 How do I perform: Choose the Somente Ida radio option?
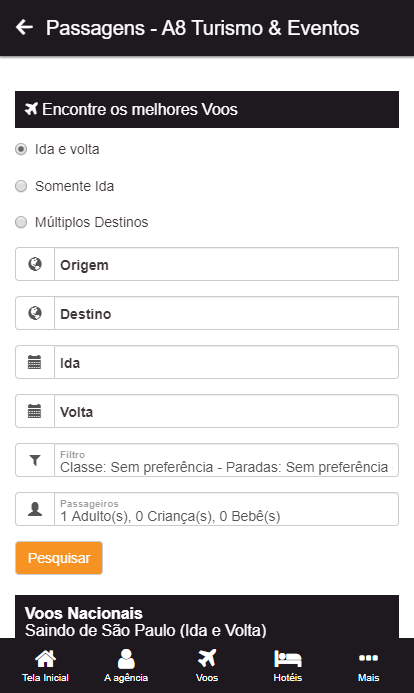coord(21,186)
